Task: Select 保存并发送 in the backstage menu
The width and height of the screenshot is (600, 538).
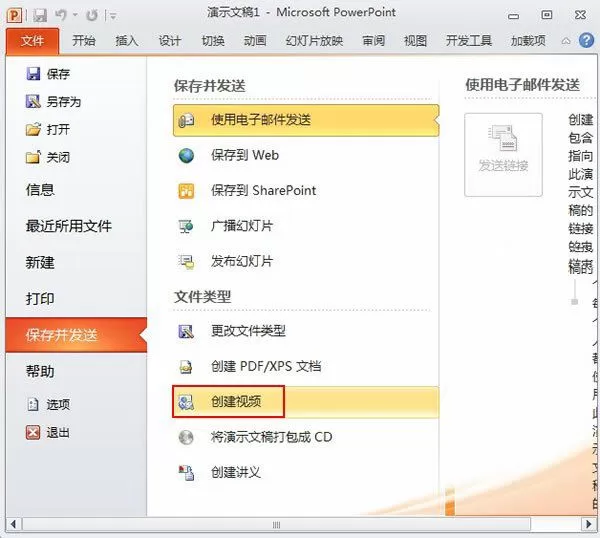Action: [76, 335]
